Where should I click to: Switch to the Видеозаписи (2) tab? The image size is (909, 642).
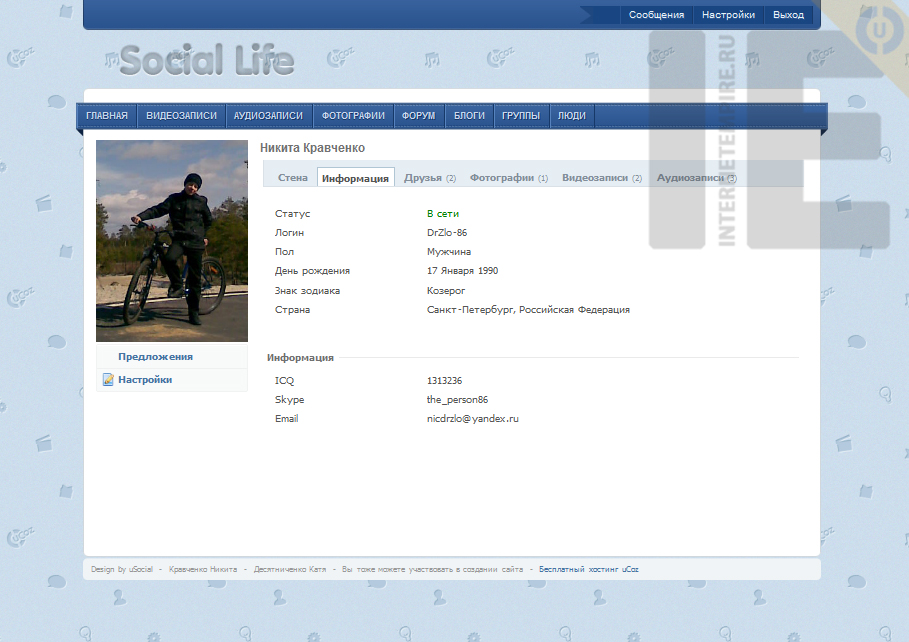tap(602, 177)
